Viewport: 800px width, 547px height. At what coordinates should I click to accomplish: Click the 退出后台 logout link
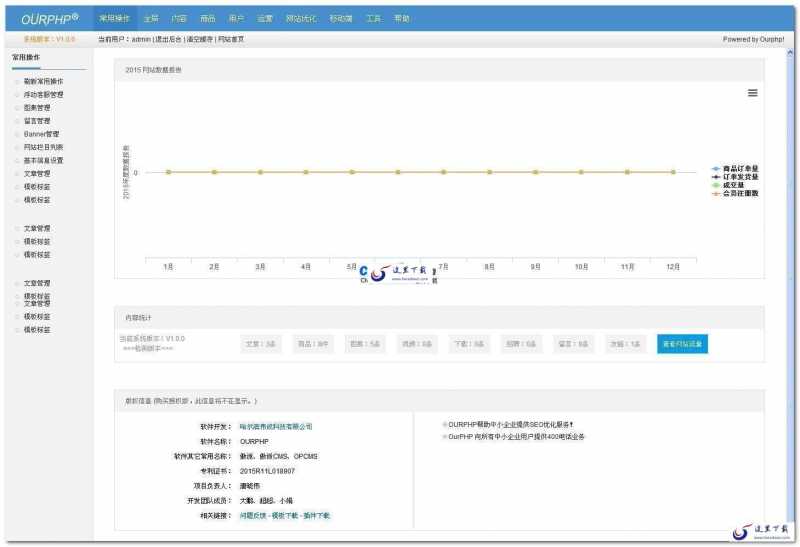click(x=169, y=39)
